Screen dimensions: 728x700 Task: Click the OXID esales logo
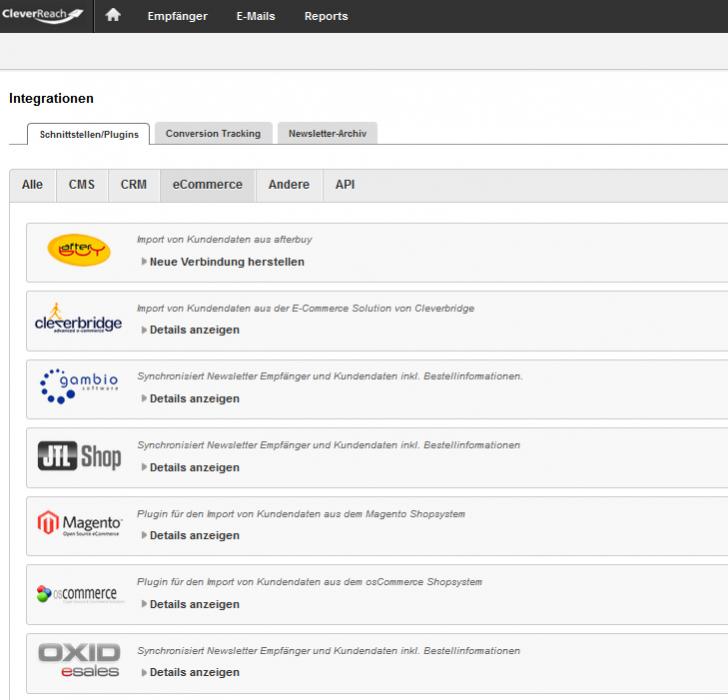tap(79, 661)
